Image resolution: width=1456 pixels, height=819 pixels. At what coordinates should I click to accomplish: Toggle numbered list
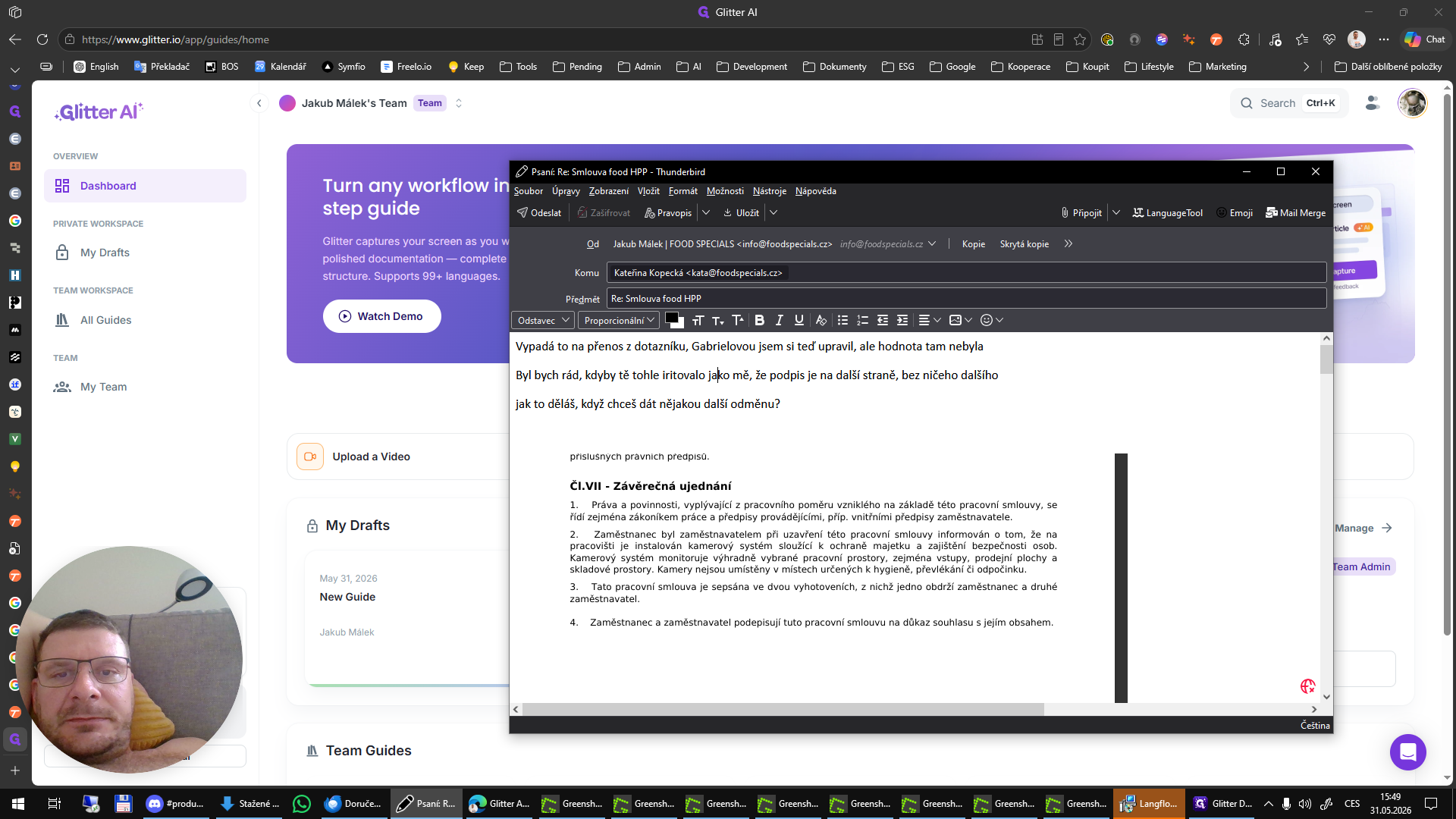[x=862, y=321]
